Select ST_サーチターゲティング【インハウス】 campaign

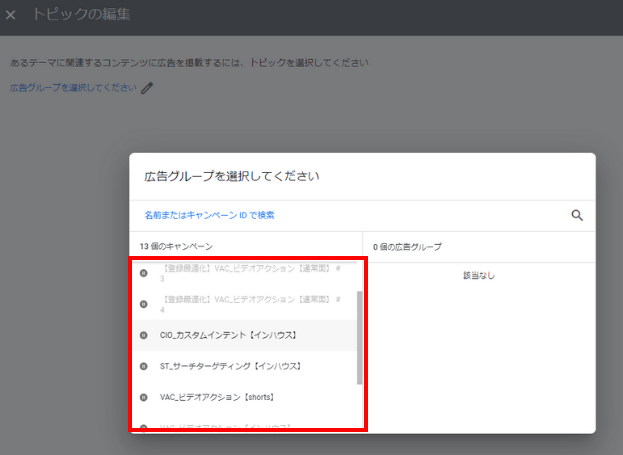pyautogui.click(x=230, y=366)
